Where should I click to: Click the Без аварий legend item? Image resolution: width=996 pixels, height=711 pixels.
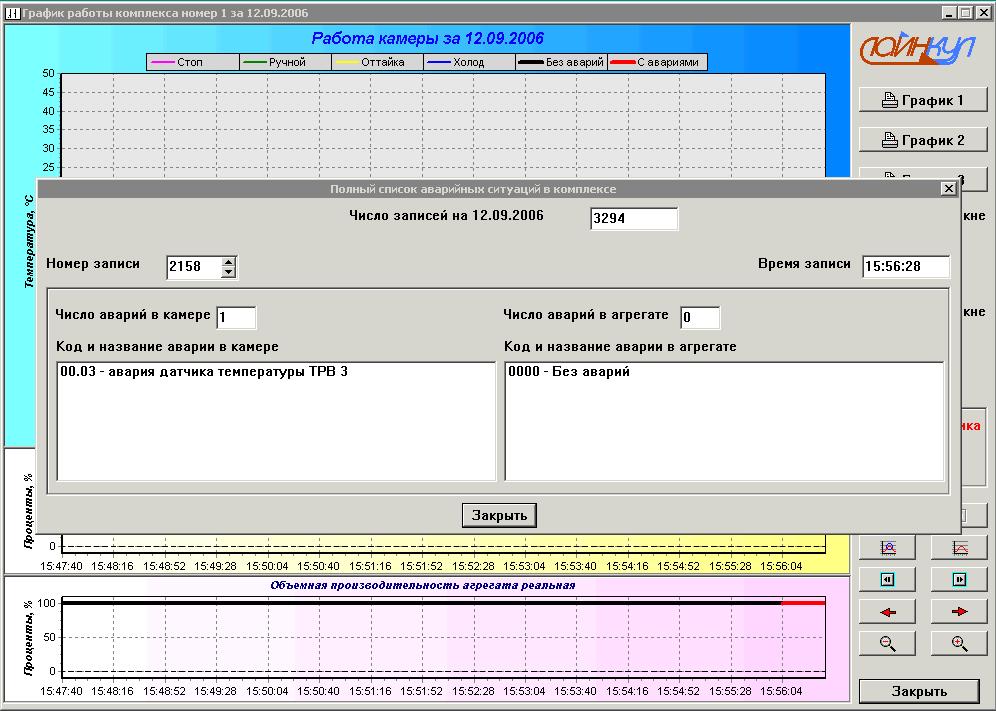pyautogui.click(x=562, y=62)
